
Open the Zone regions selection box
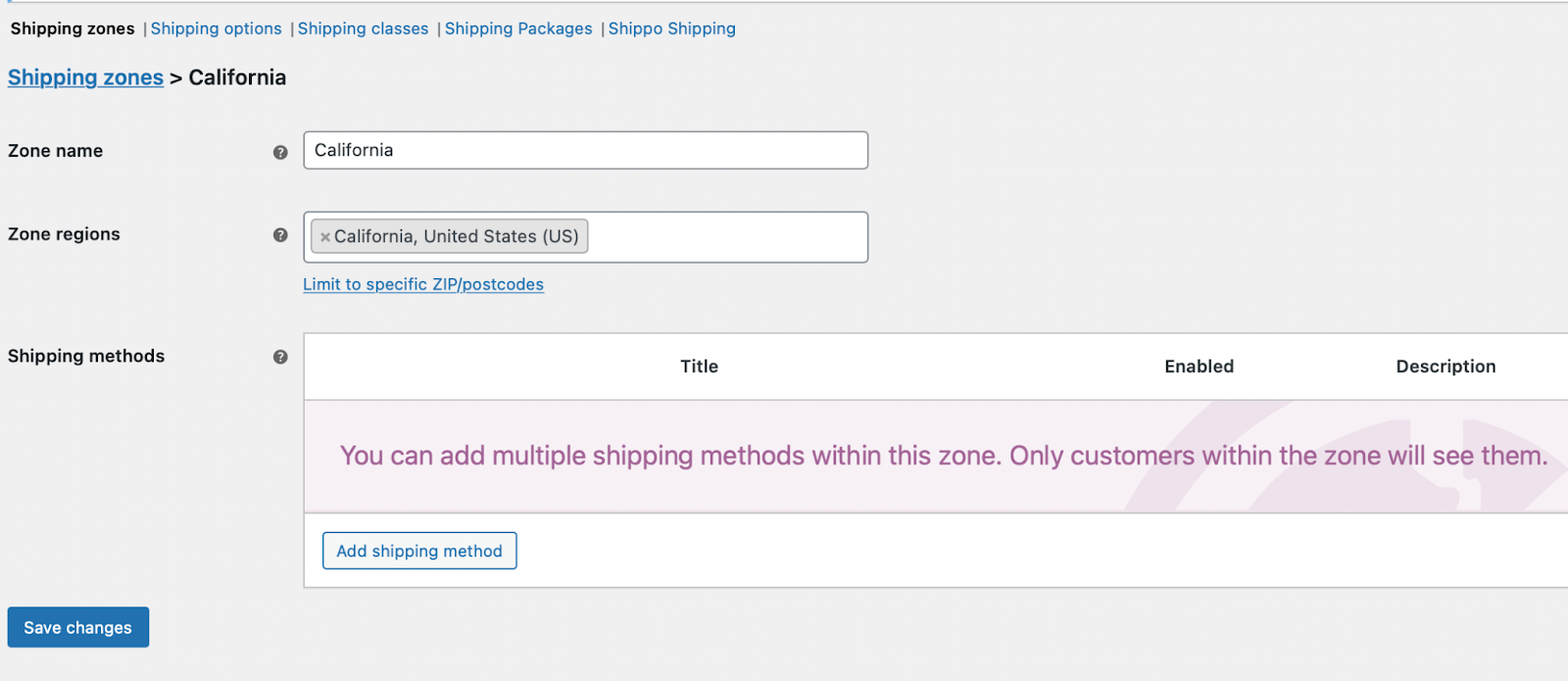pyautogui.click(x=725, y=237)
